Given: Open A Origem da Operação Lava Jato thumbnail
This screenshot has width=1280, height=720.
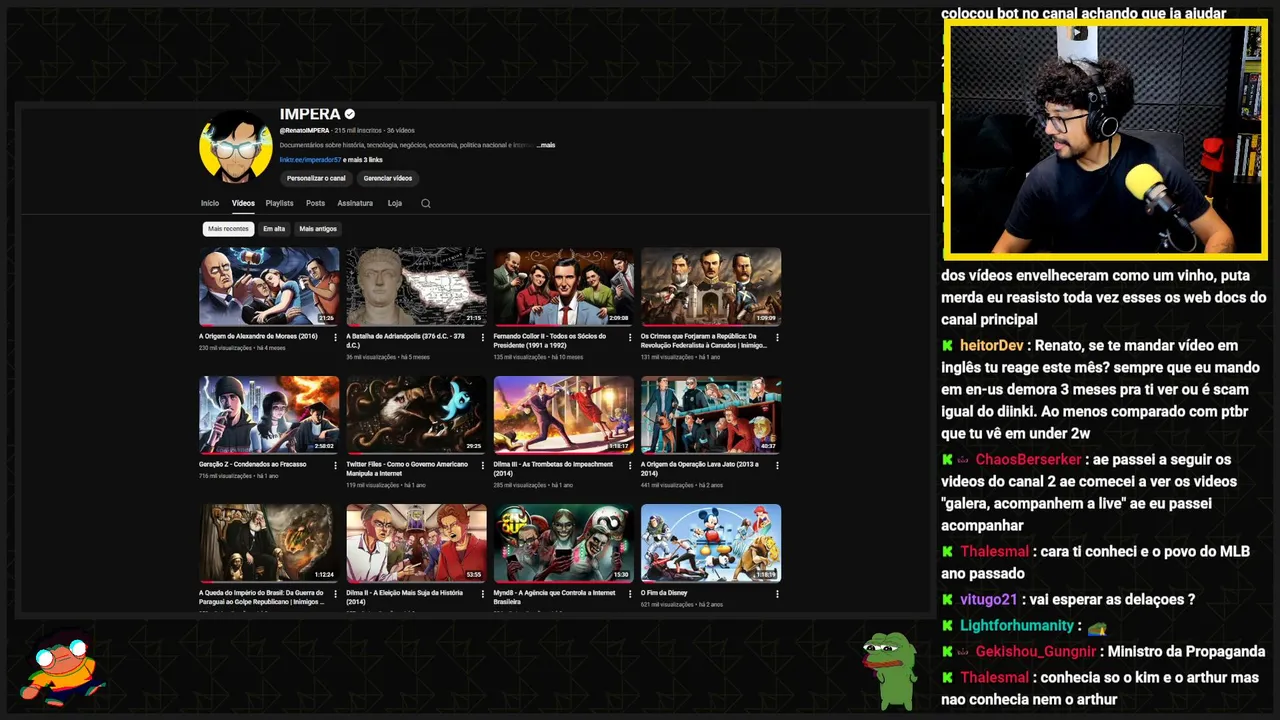Looking at the screenshot, I should coord(711,414).
